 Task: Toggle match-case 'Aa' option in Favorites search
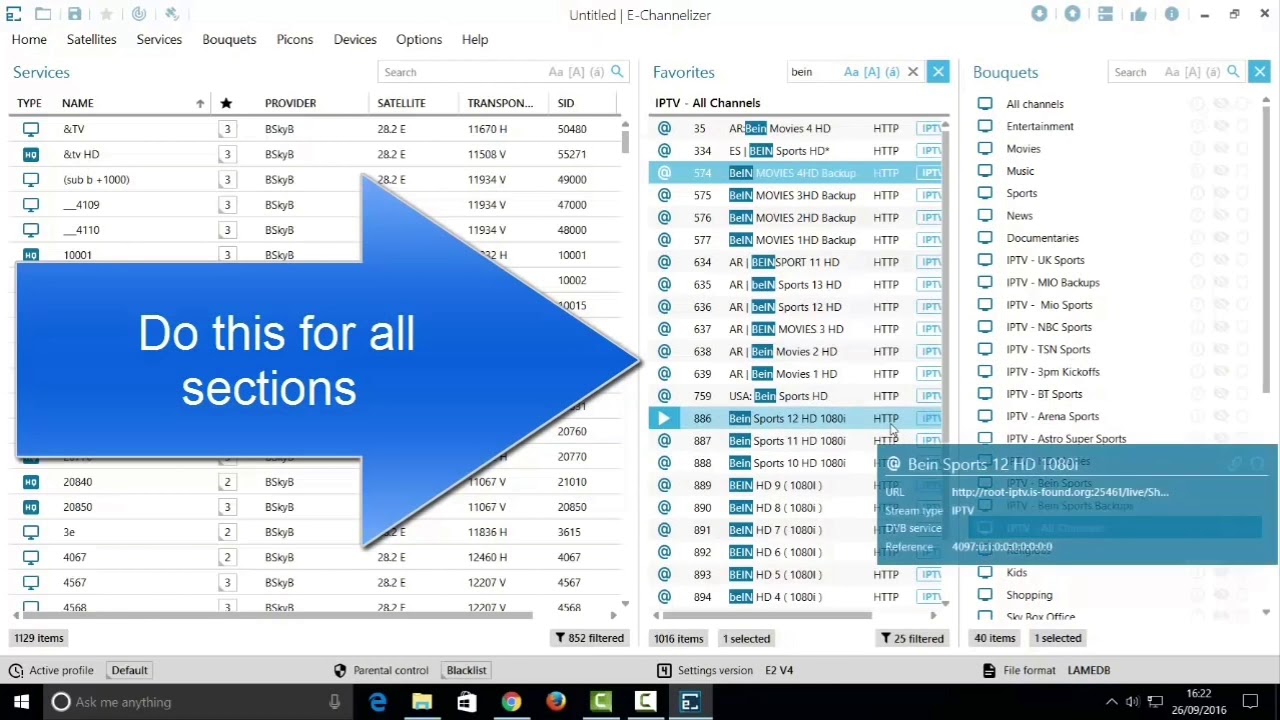(x=850, y=72)
